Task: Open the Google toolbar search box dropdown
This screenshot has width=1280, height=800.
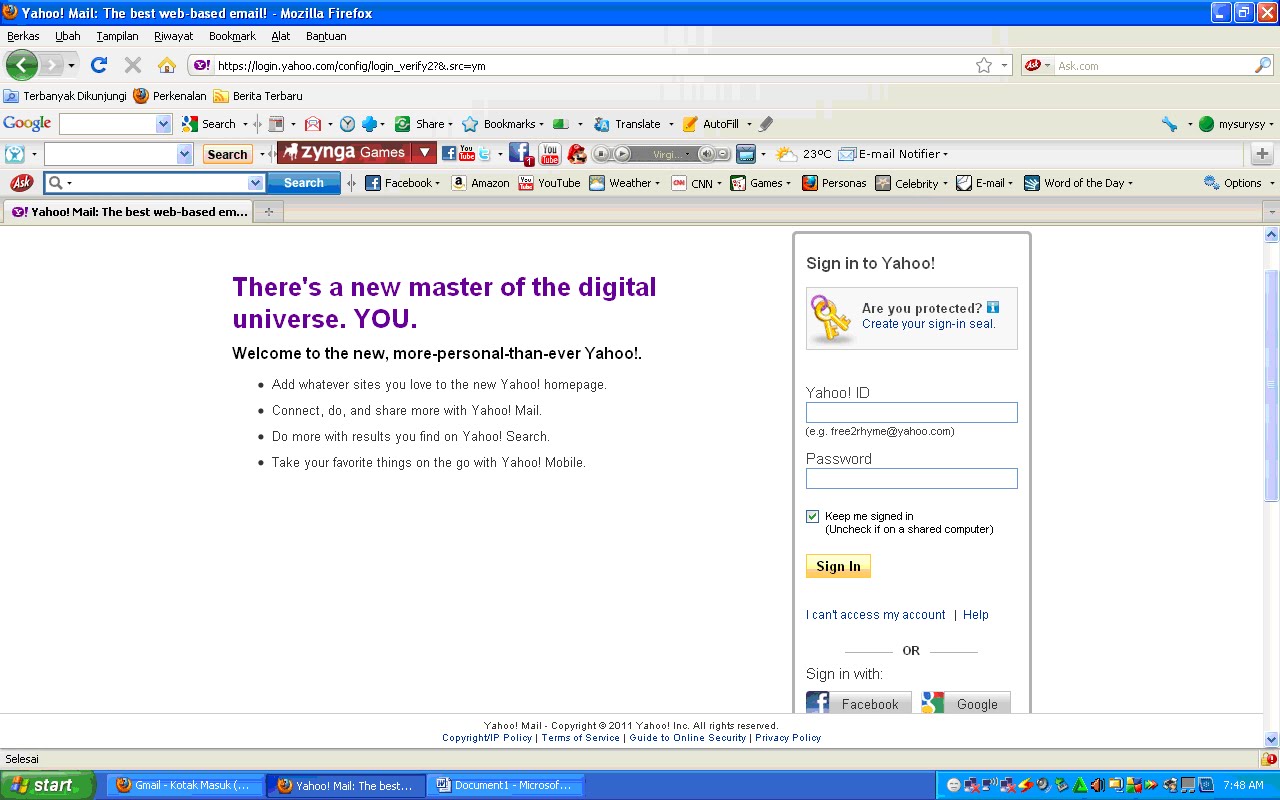Action: (x=164, y=124)
